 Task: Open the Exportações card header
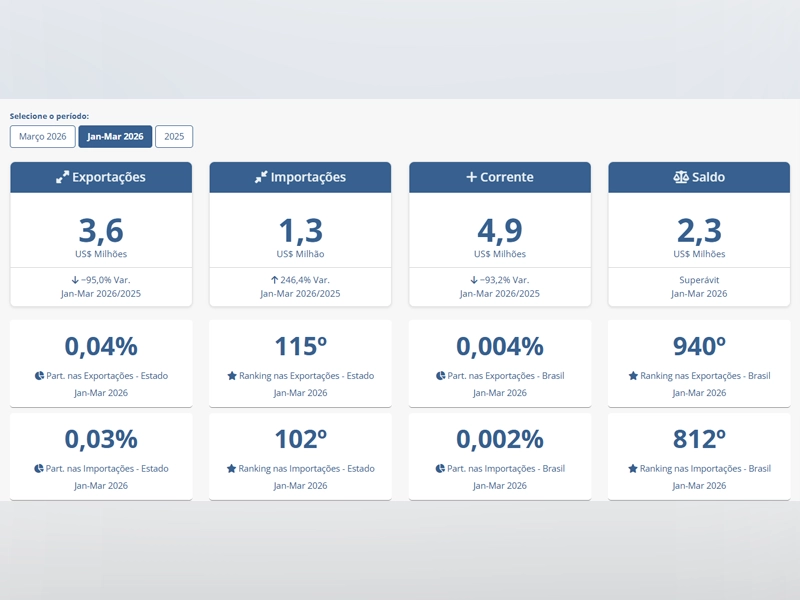pyautogui.click(x=101, y=177)
